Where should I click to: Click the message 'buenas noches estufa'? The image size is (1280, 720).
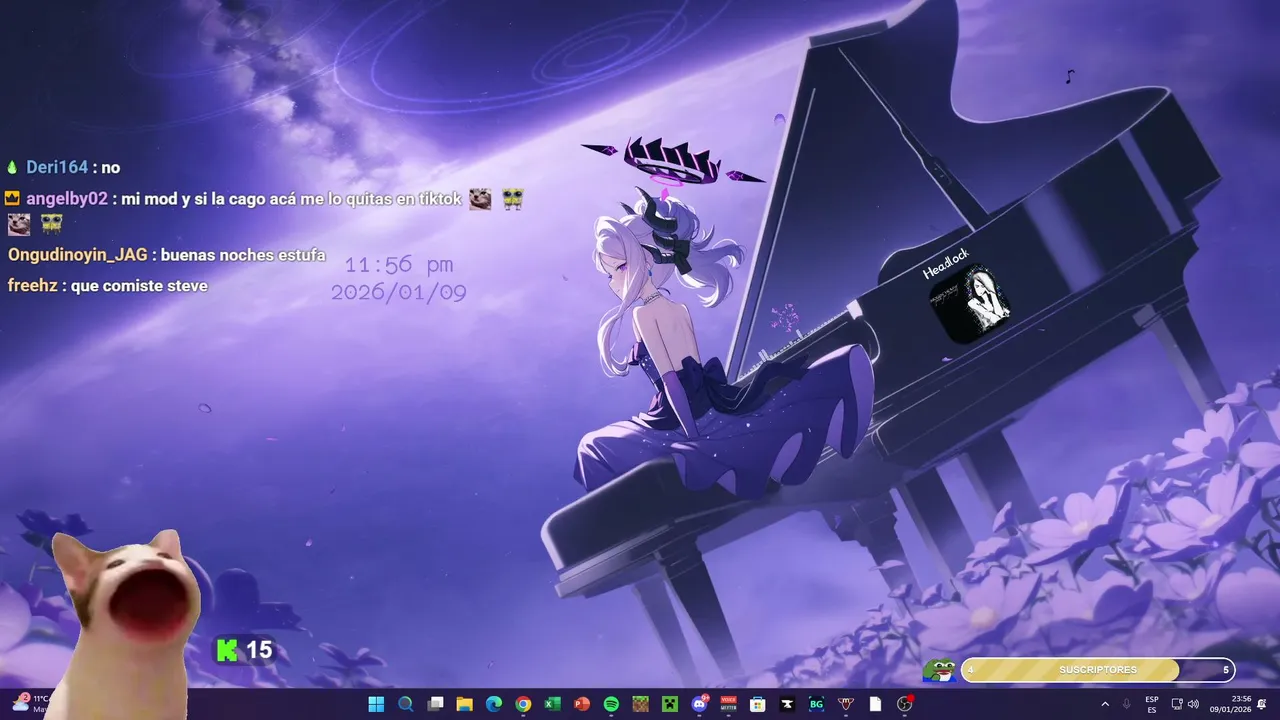click(x=243, y=255)
